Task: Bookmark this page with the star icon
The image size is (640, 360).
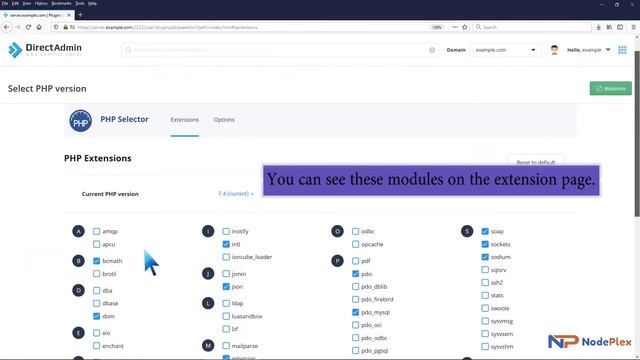Action: [464, 27]
